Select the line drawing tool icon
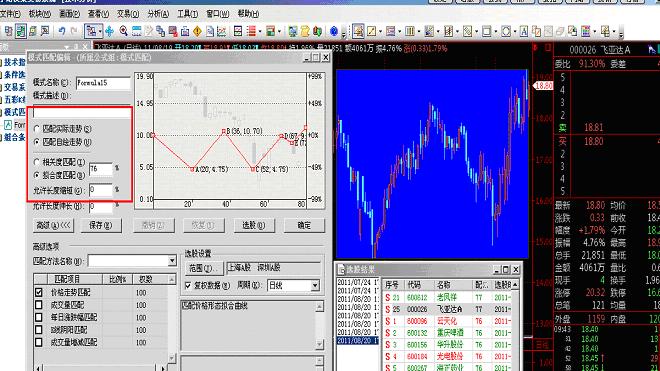The height and width of the screenshot is (371, 660). (x=371, y=31)
